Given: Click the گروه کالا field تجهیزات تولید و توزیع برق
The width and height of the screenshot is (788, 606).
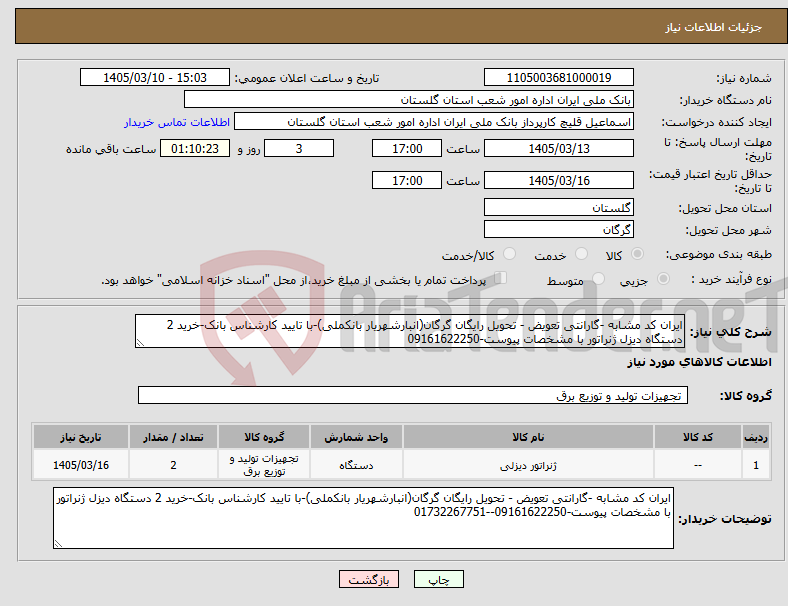Looking at the screenshot, I should click(x=413, y=395).
